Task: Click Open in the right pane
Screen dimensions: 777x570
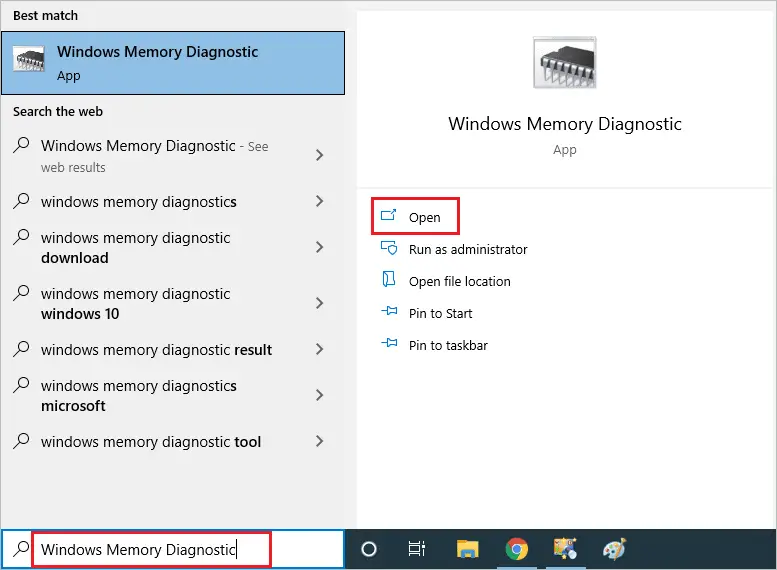Action: tap(415, 217)
